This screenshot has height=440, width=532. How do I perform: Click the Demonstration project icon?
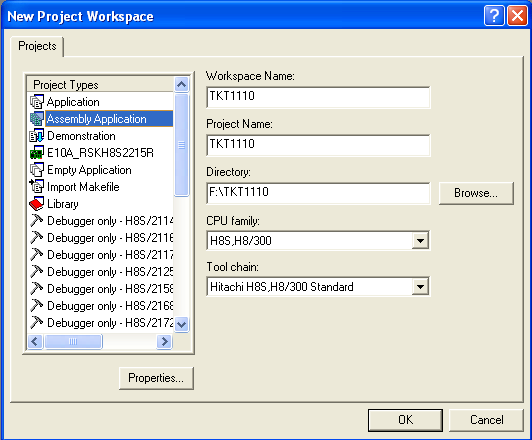click(x=37, y=136)
